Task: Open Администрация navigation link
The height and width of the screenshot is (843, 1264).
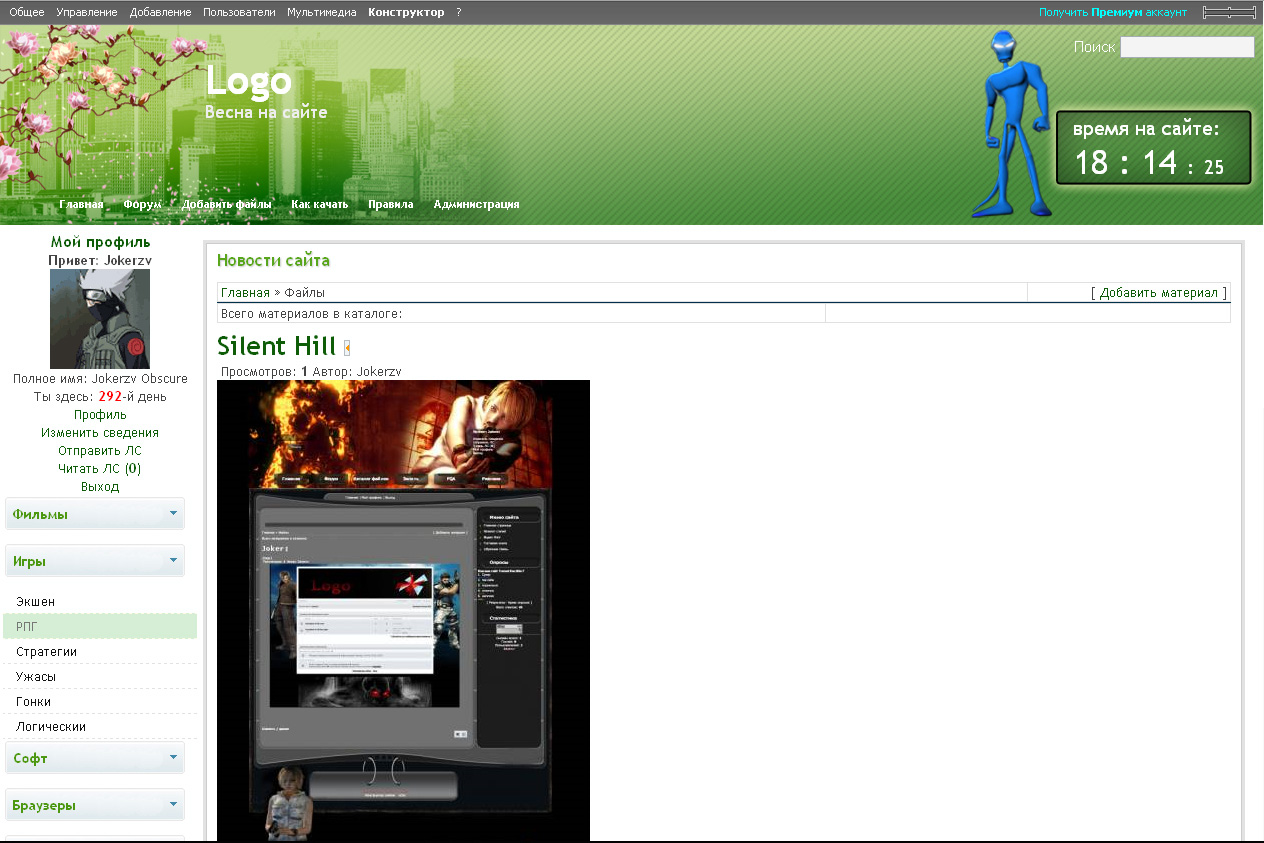Action: [x=476, y=204]
